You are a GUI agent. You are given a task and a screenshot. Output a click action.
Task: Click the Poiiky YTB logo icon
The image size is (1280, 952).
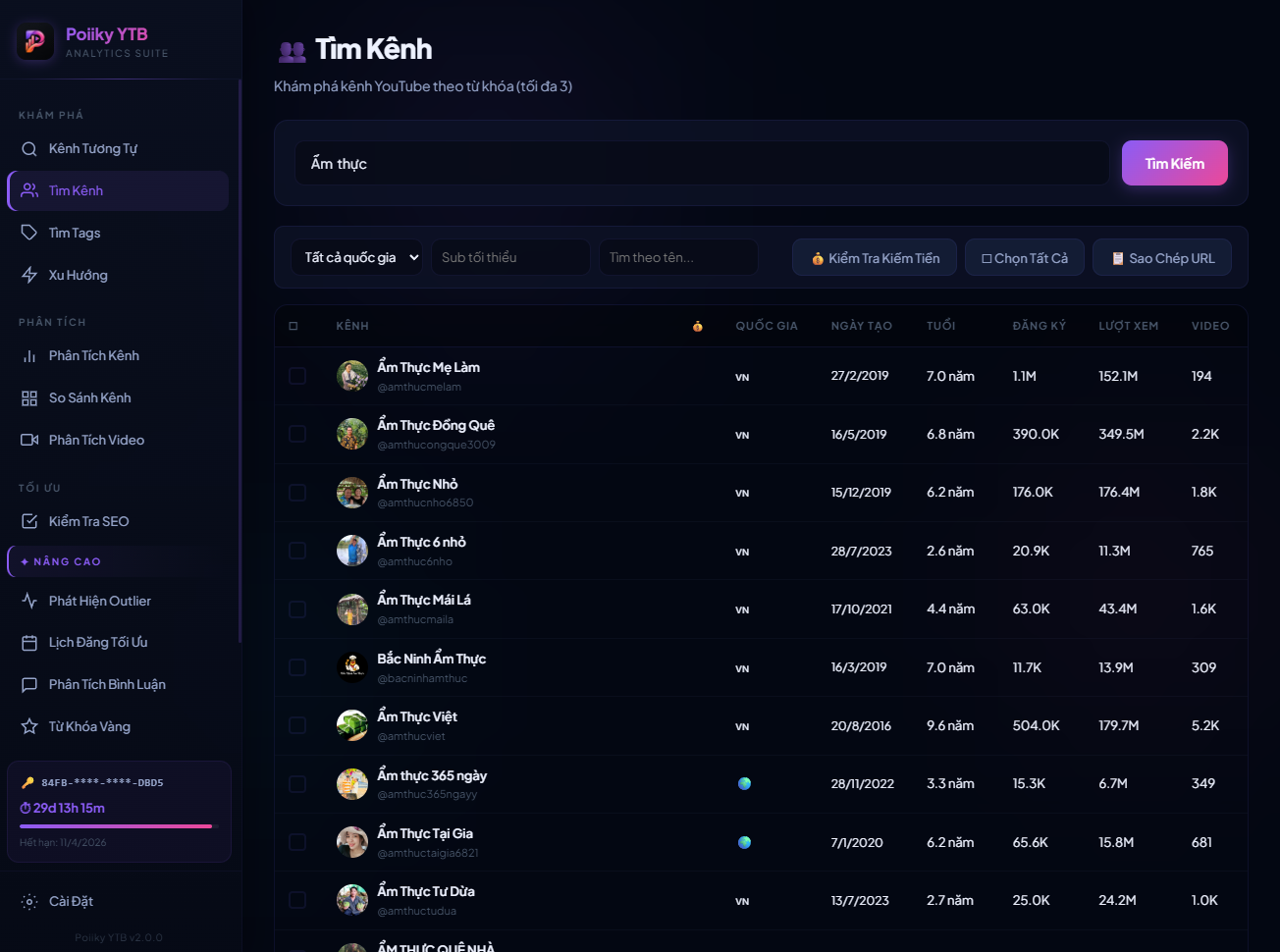coord(35,41)
